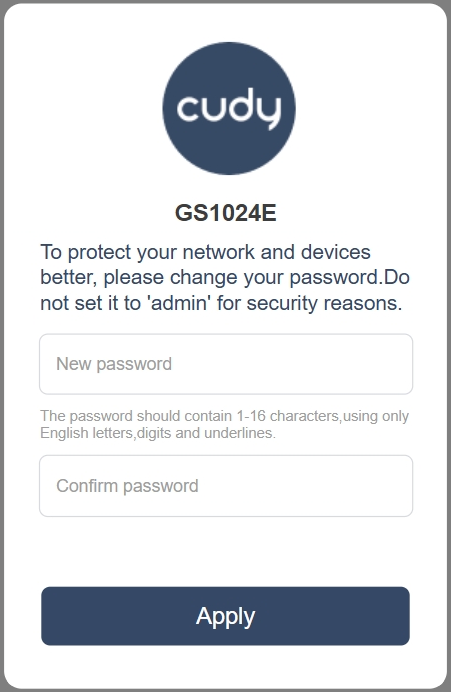Click 'English letters, digits and underlines' line

pyautogui.click(x=158, y=433)
